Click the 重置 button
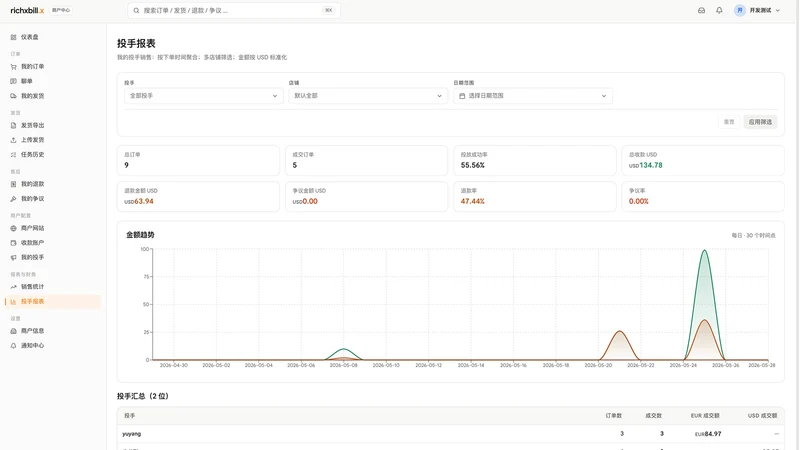Screen dimensions: 800x450 tap(729, 122)
